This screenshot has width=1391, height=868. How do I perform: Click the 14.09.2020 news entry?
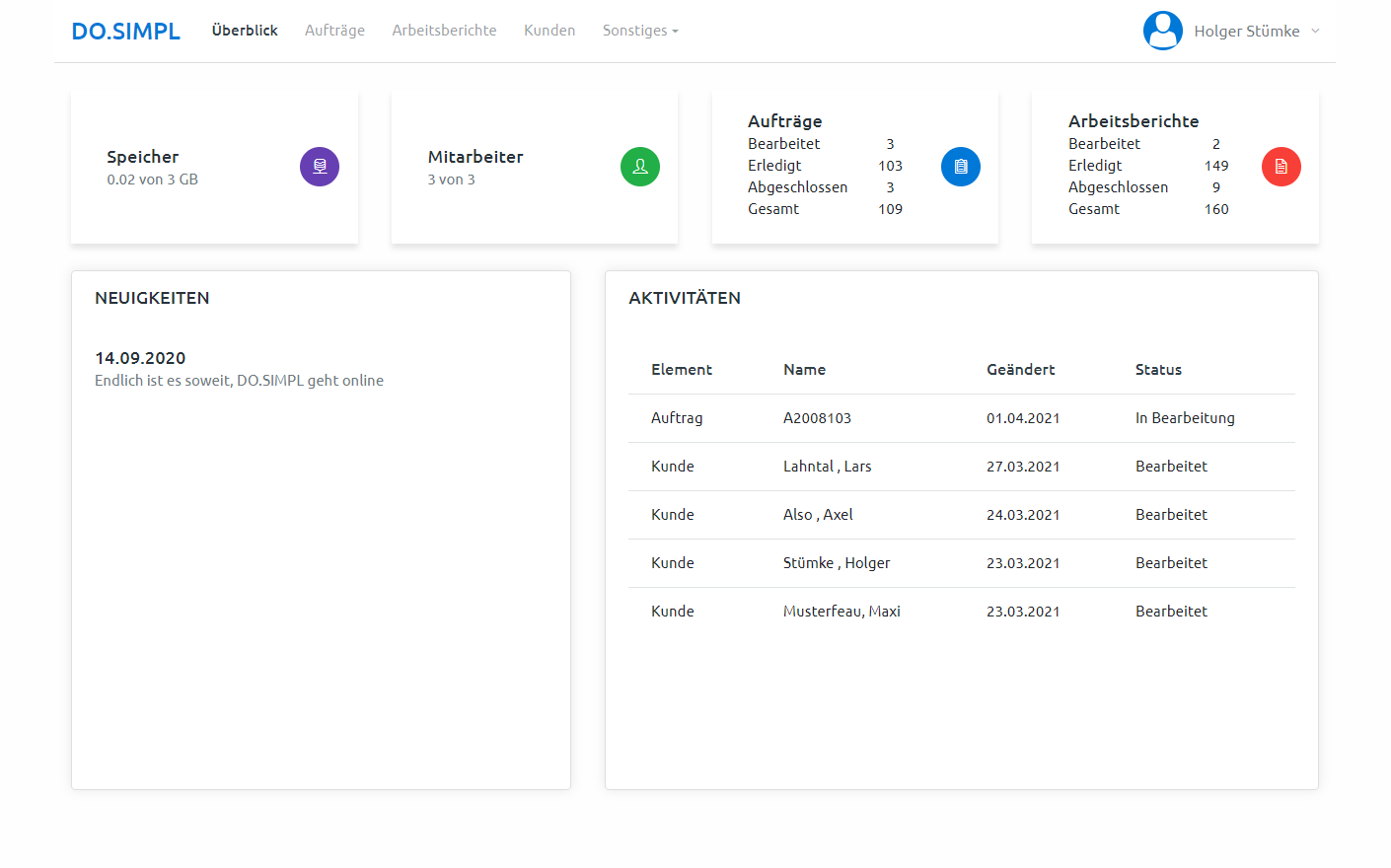140,358
